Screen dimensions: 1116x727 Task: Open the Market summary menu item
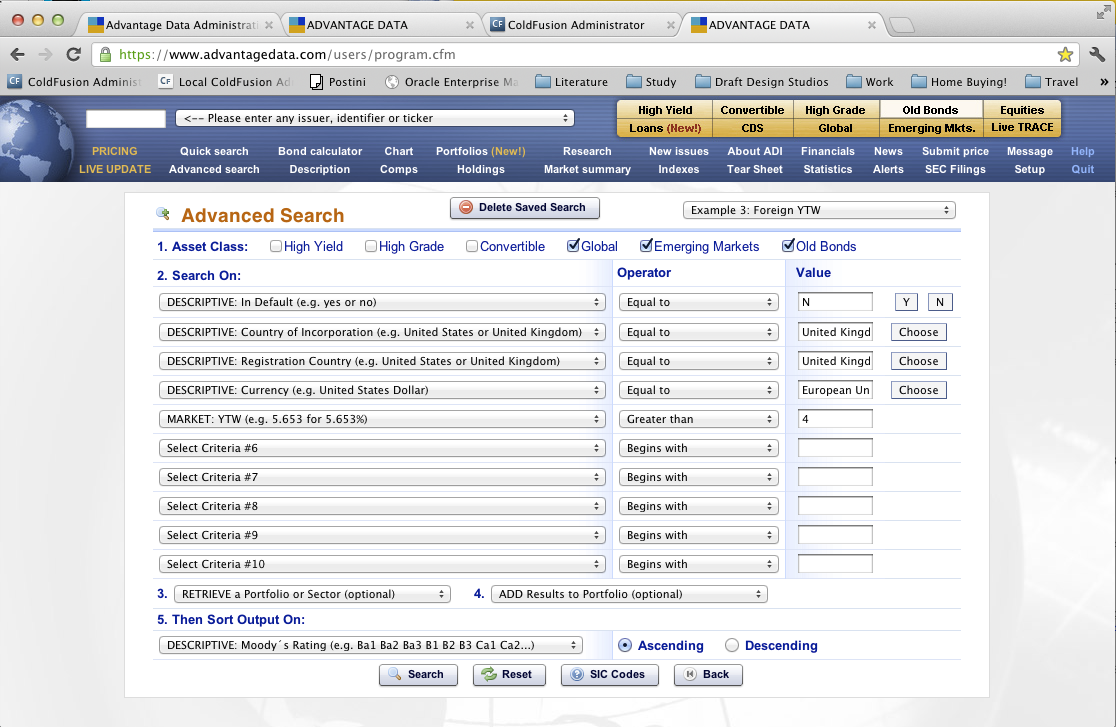point(587,169)
